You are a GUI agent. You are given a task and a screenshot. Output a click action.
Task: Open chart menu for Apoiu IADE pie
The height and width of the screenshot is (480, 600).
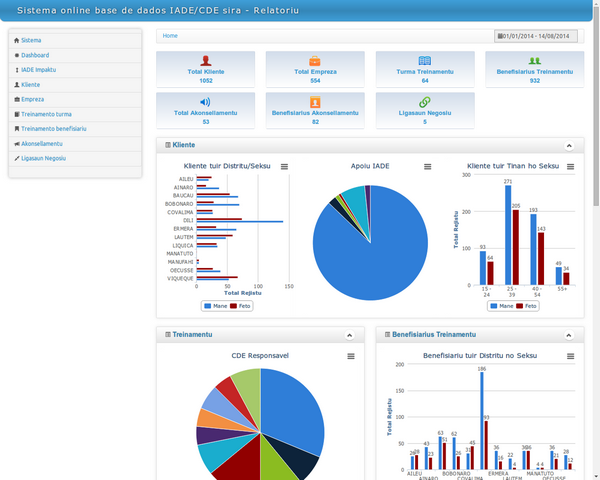(427, 167)
